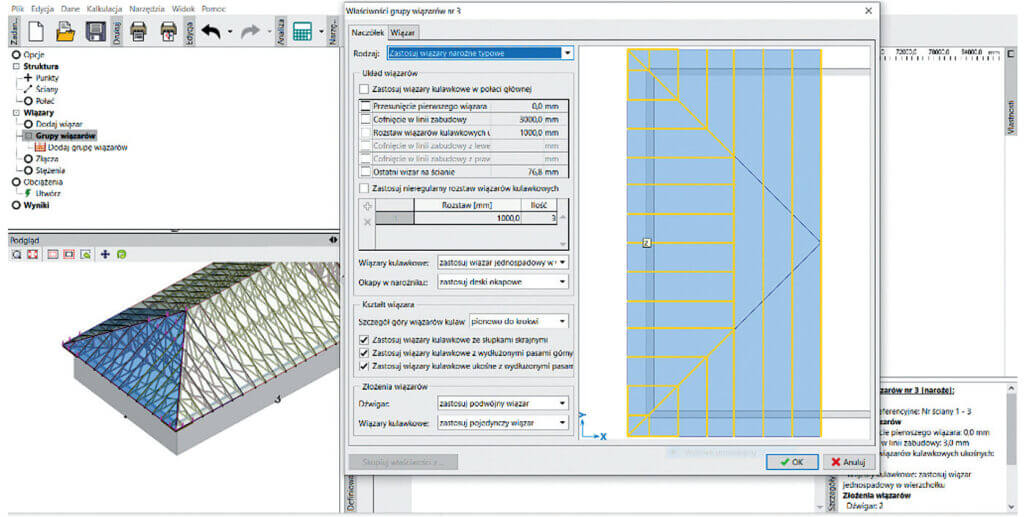The width and height of the screenshot is (1024, 517).
Task: Click the Save floppy disk icon
Action: pyautogui.click(x=96, y=31)
